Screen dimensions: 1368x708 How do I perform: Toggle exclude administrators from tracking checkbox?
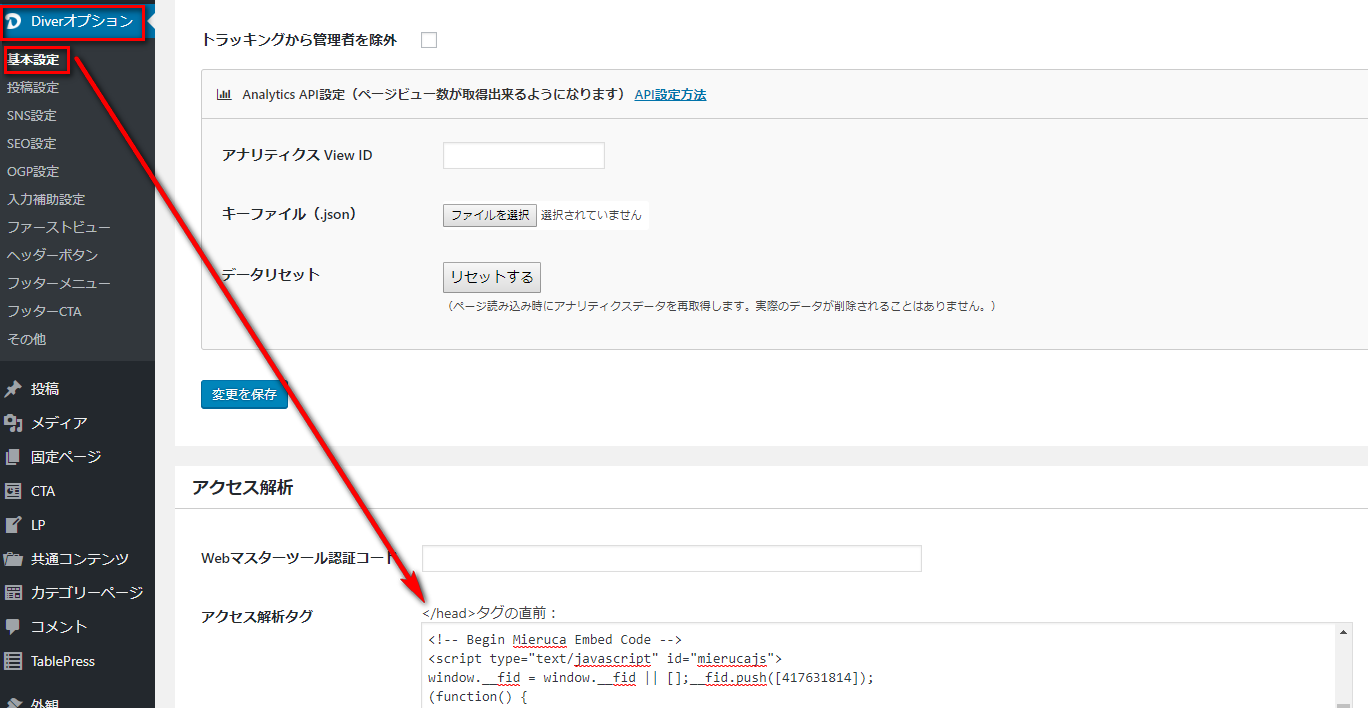coord(429,40)
